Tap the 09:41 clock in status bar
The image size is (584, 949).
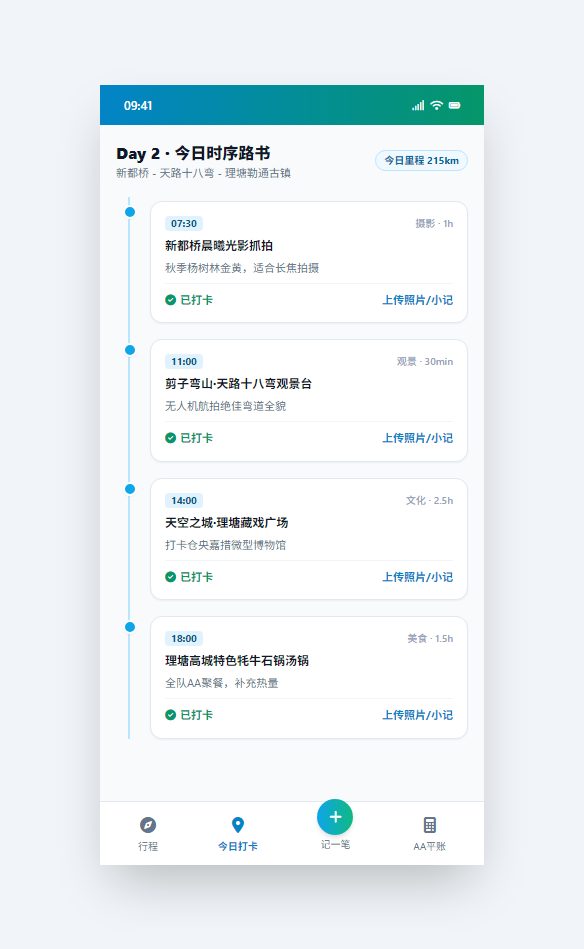click(138, 106)
